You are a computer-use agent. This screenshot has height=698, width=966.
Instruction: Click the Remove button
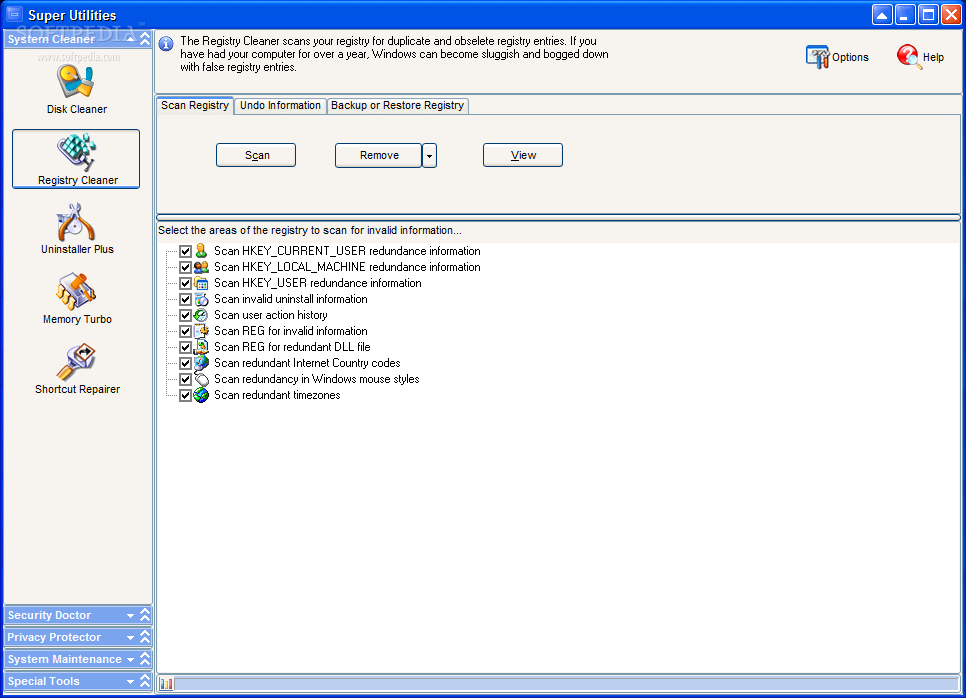378,155
